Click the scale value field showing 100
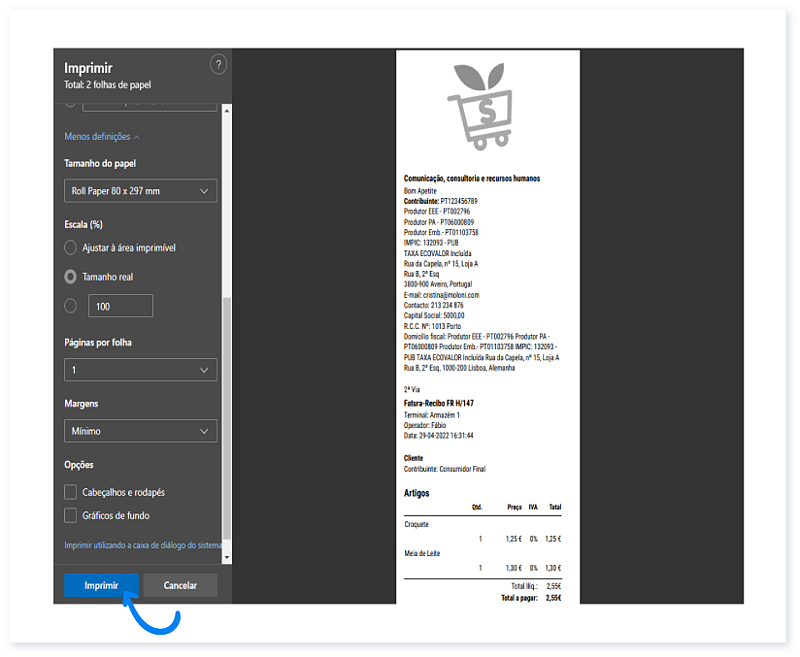Image resolution: width=800 pixels, height=657 pixels. click(120, 306)
